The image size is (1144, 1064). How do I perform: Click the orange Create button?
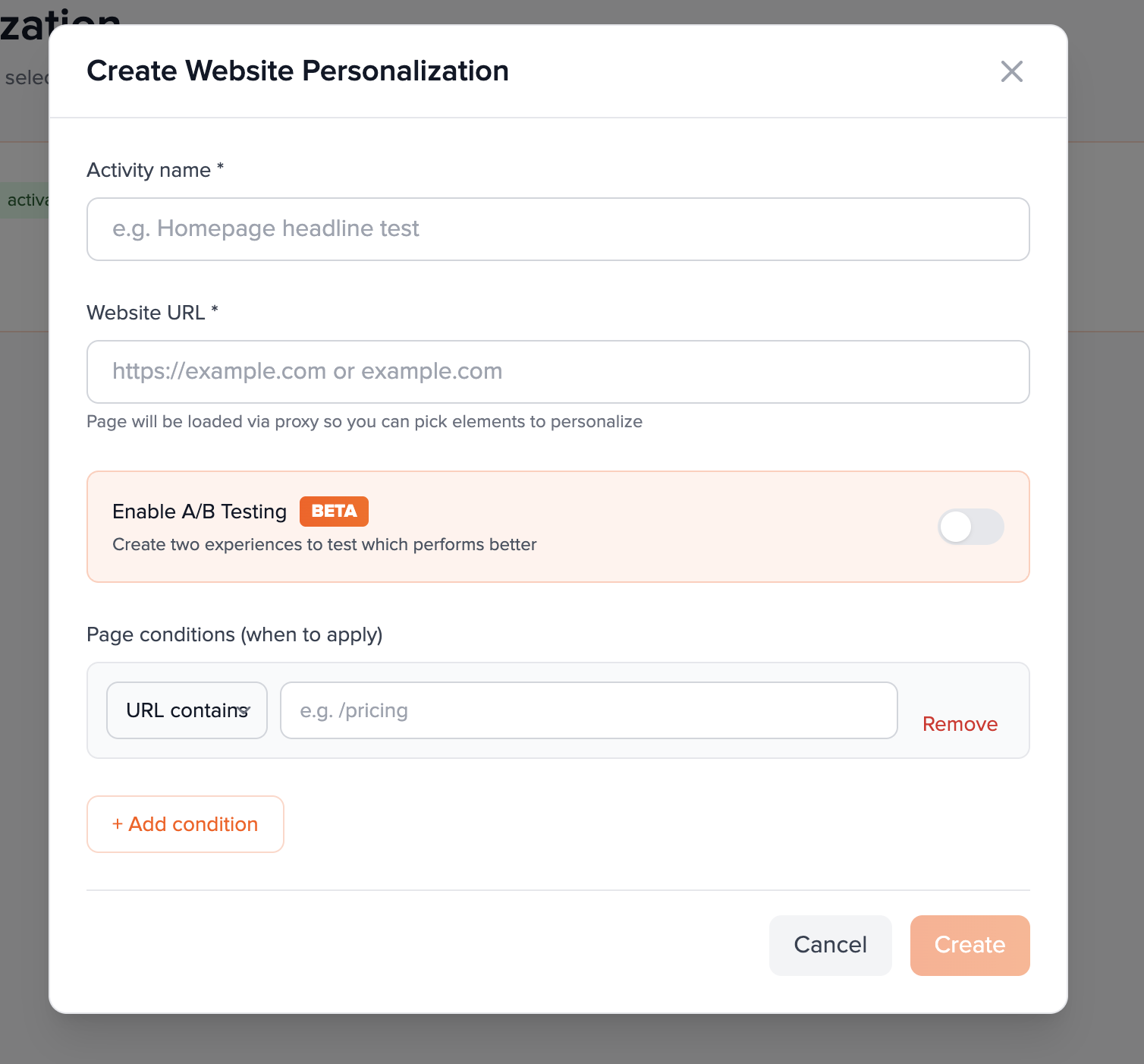point(970,945)
